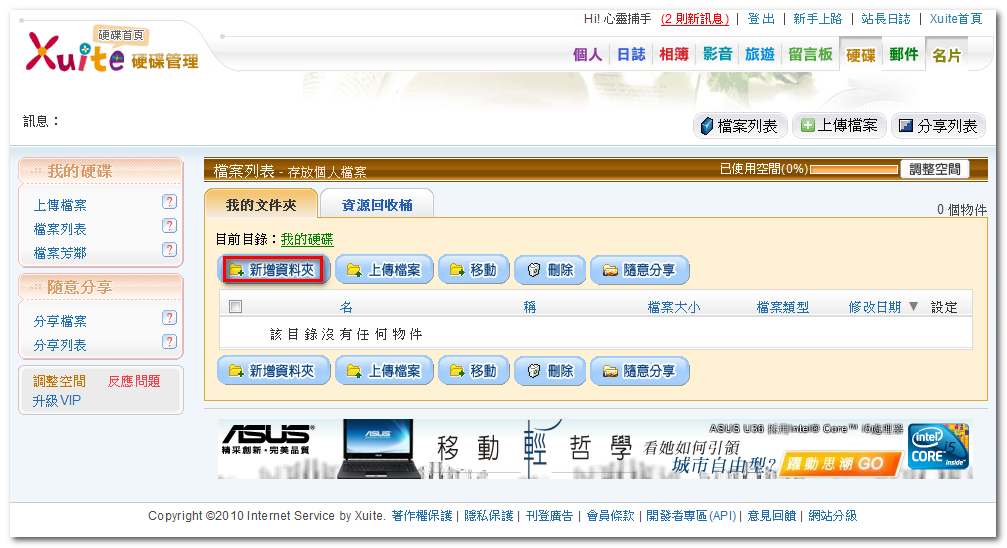1007x548 pixels.
Task: Click the top 隨意分享 share button
Action: (639, 270)
